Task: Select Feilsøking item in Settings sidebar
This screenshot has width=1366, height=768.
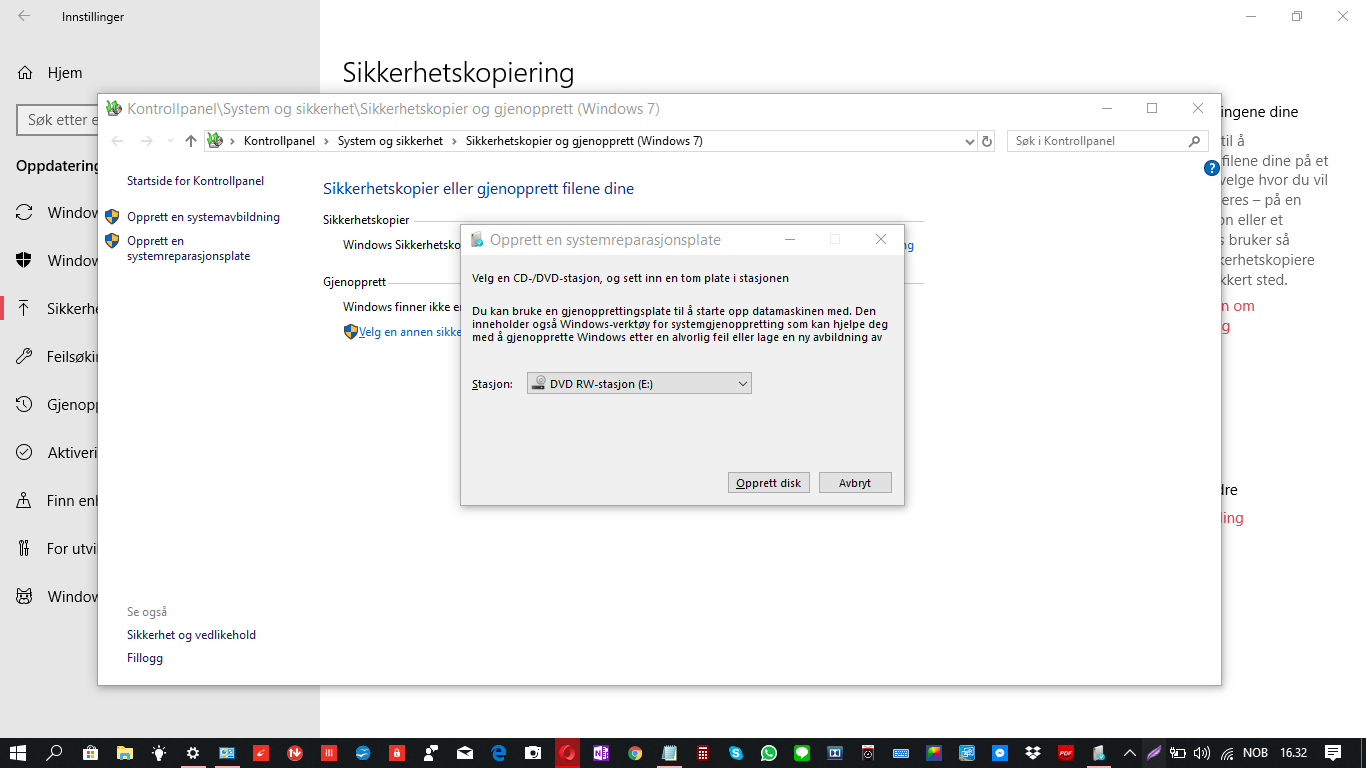Action: tap(58, 356)
